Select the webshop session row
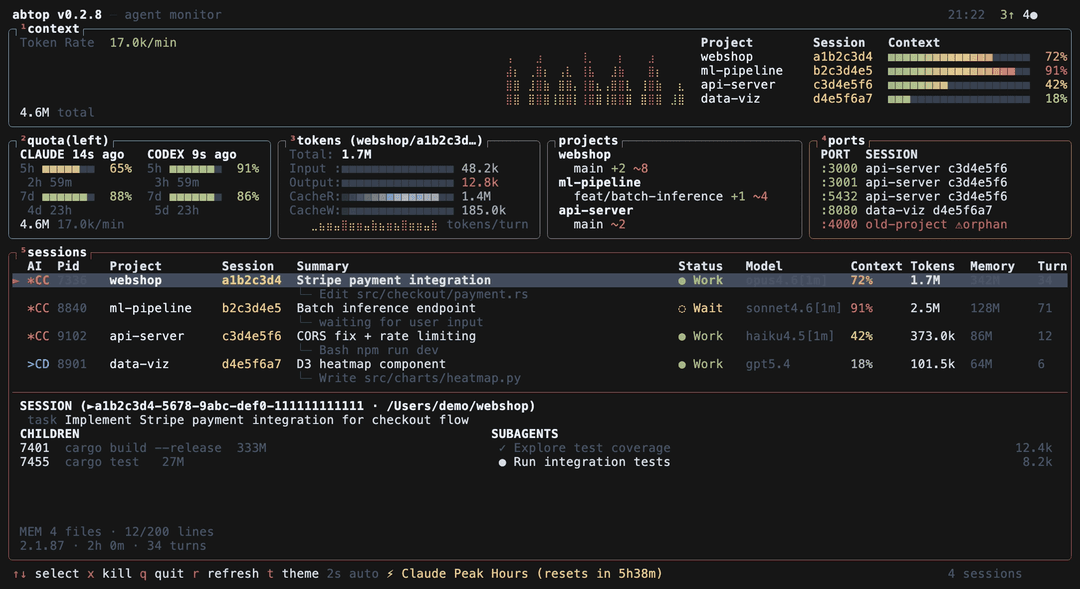Viewport: 1080px width, 589px height. coord(540,280)
